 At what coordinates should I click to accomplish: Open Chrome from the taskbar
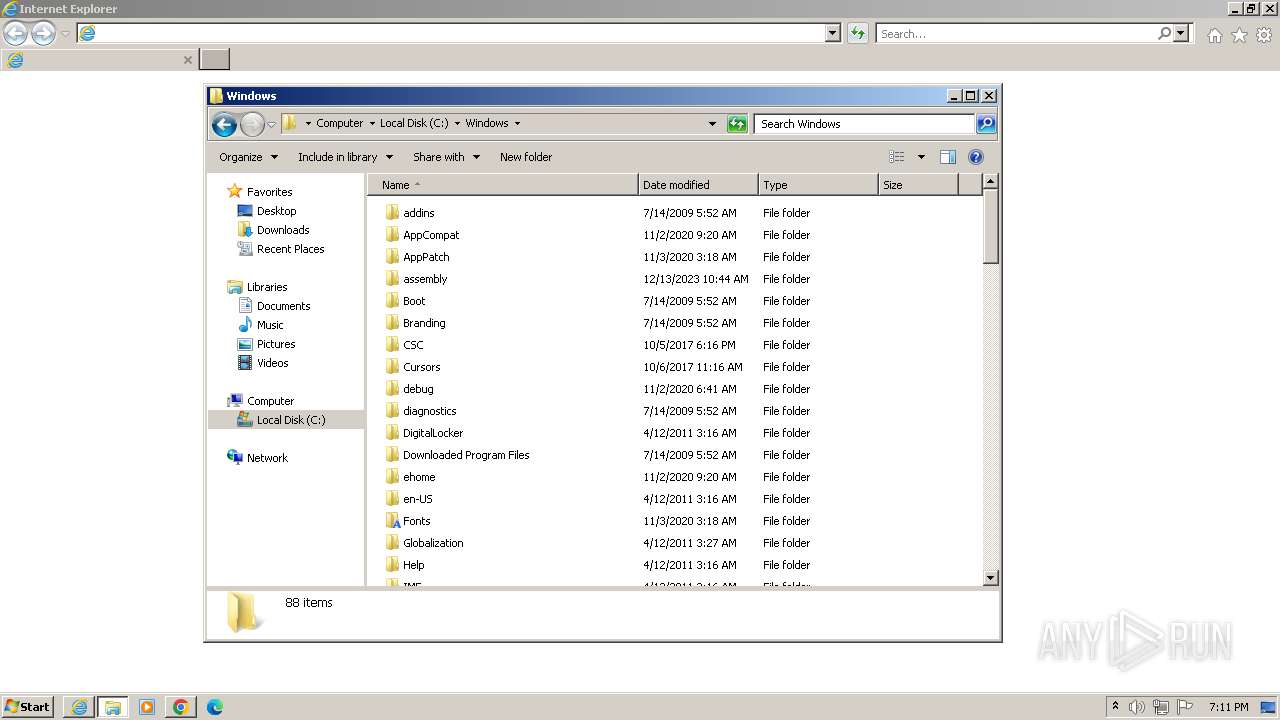[x=181, y=707]
